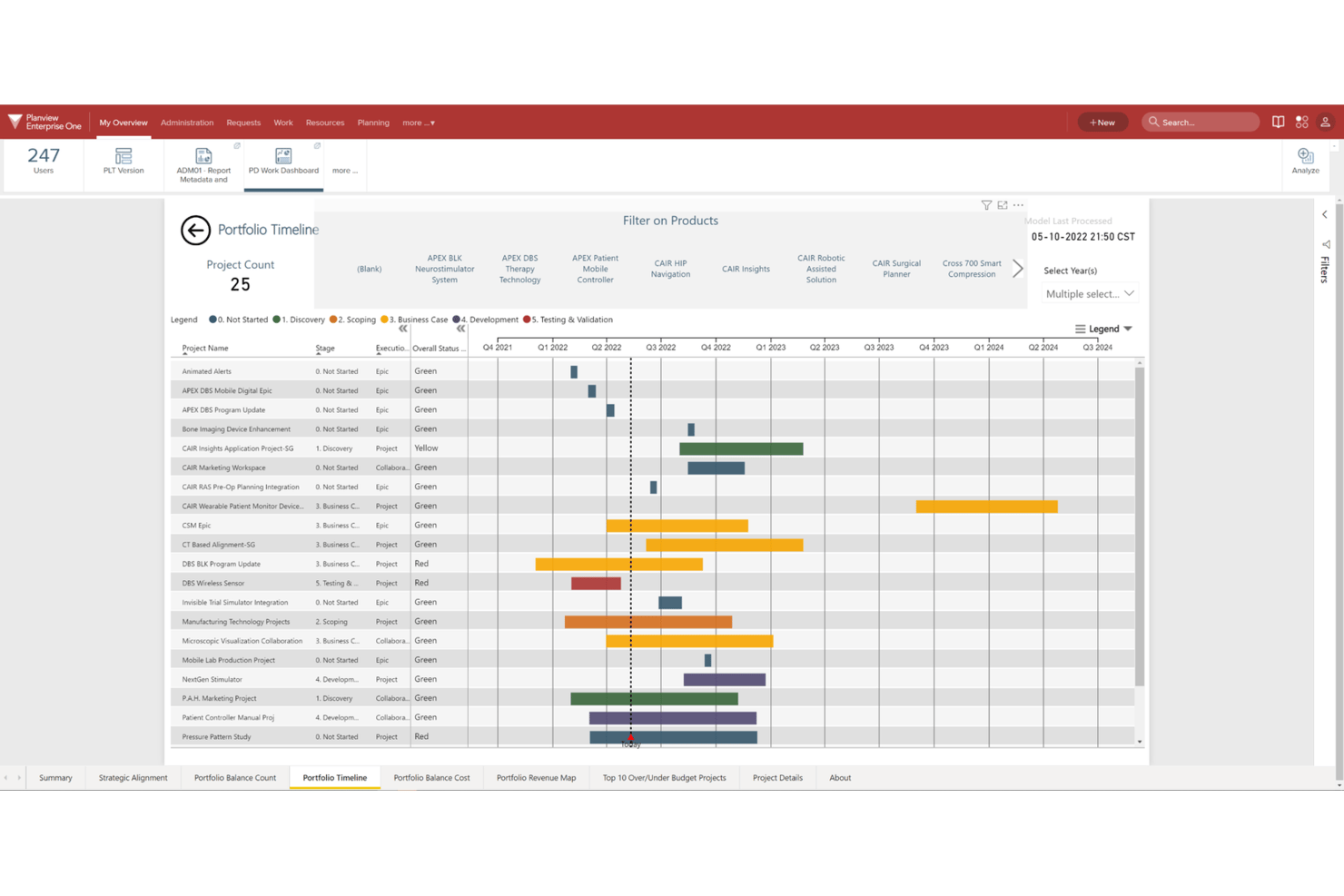Image resolution: width=1344 pixels, height=896 pixels.
Task: Select the yellow CAIR Wearable Patient Monitor bar
Action: pos(986,507)
